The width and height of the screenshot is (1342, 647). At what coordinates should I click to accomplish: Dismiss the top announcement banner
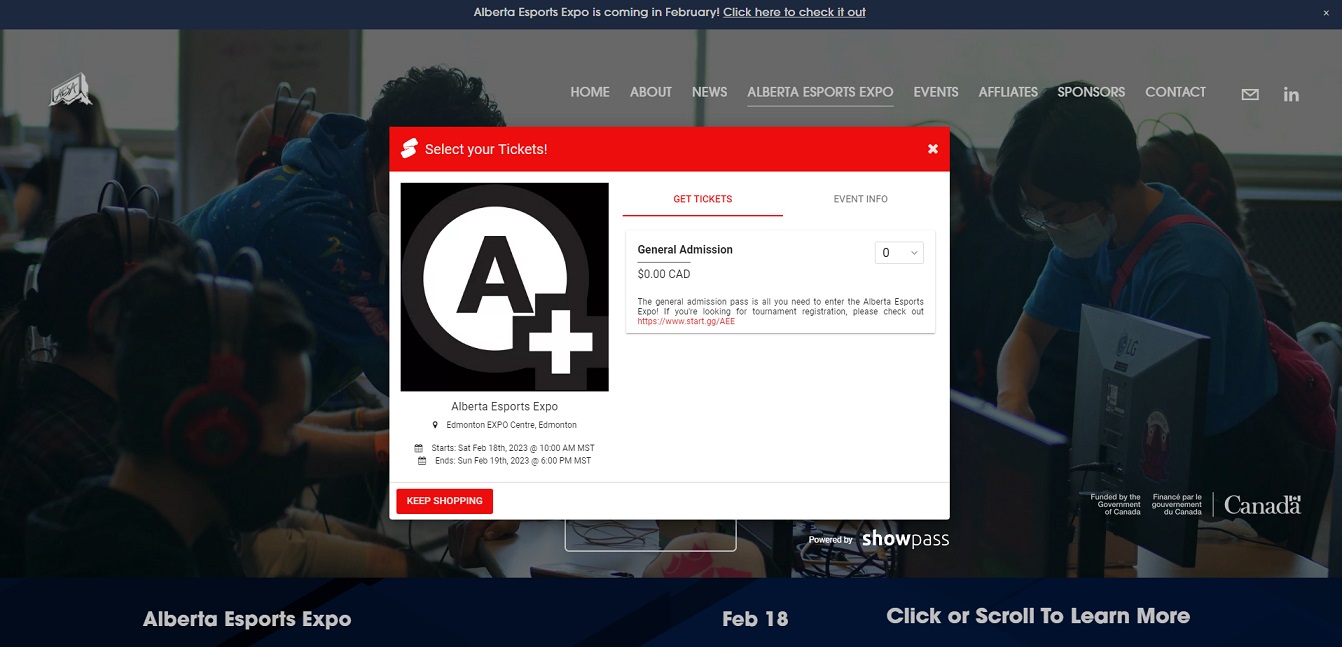[x=1326, y=13]
